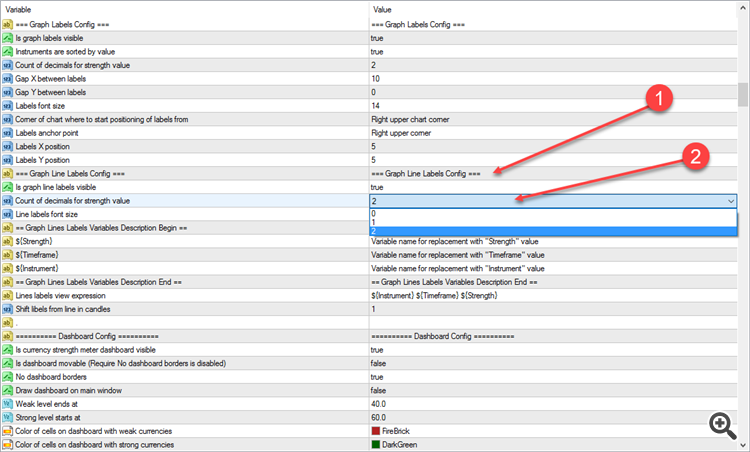Click the string icon beside '${Strength}'

click(7, 241)
